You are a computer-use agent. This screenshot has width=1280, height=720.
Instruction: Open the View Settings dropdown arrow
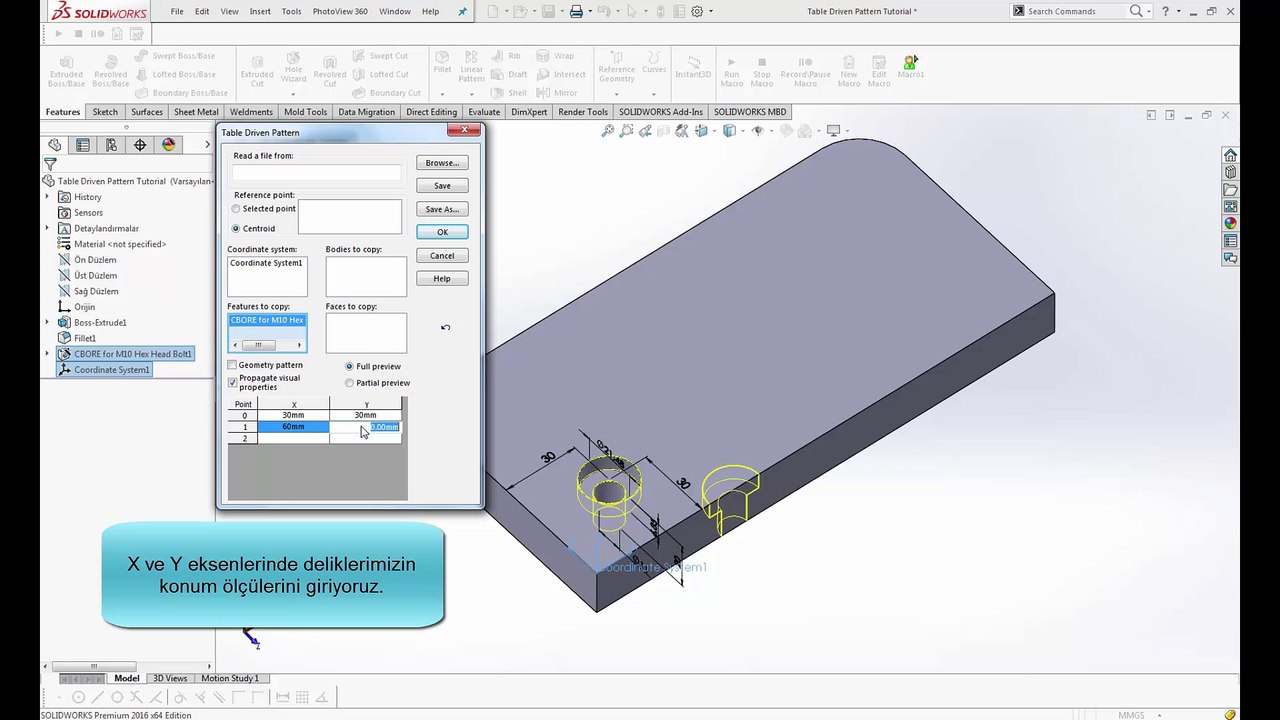point(846,131)
